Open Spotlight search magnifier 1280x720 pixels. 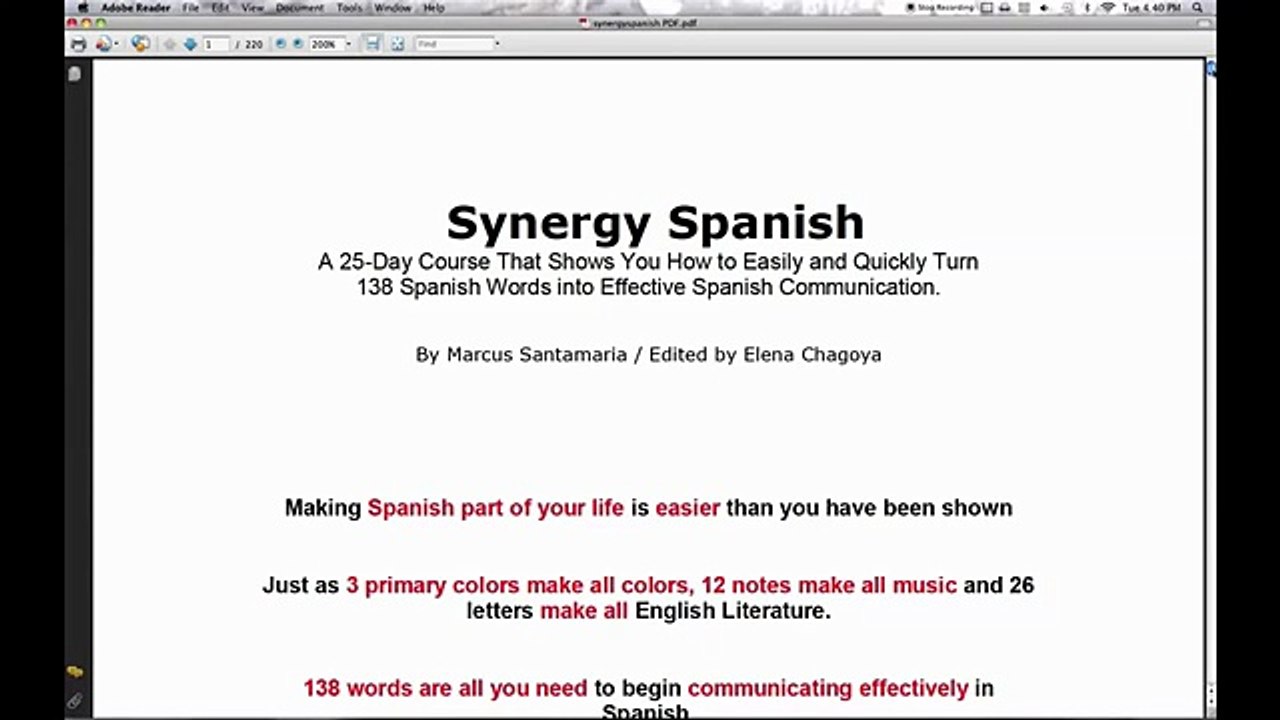(1198, 8)
